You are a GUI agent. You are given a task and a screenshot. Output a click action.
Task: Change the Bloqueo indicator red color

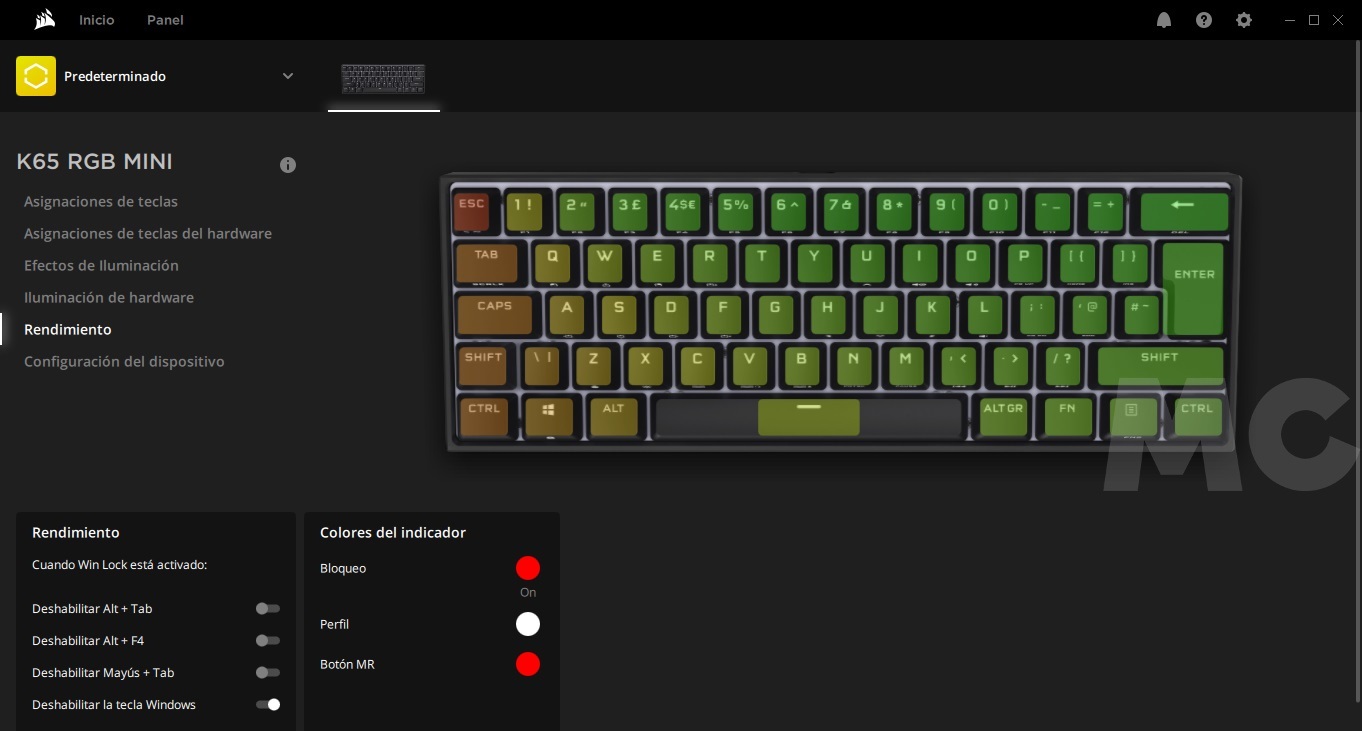[528, 568]
